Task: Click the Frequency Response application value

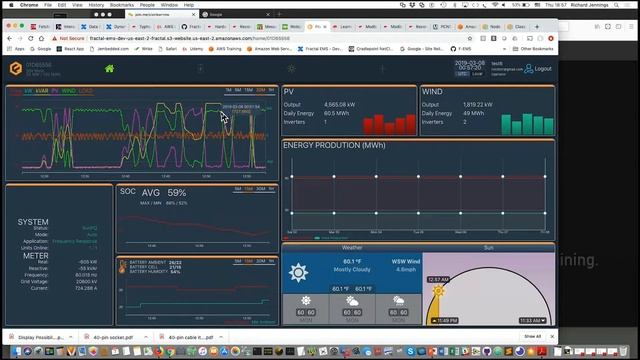Action: pos(74,241)
